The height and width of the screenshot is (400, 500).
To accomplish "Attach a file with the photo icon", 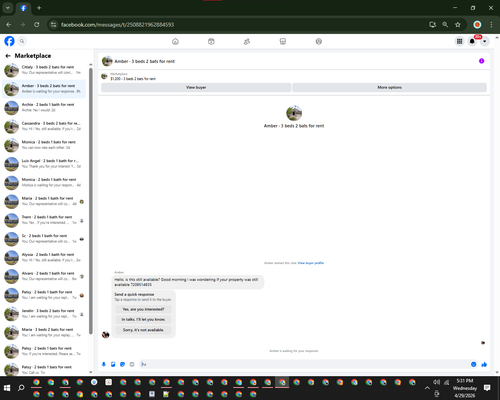I will 113,364.
